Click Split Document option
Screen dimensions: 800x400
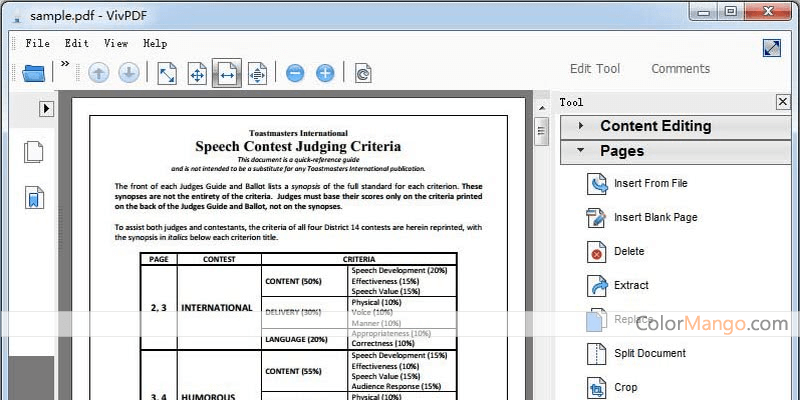coord(649,353)
